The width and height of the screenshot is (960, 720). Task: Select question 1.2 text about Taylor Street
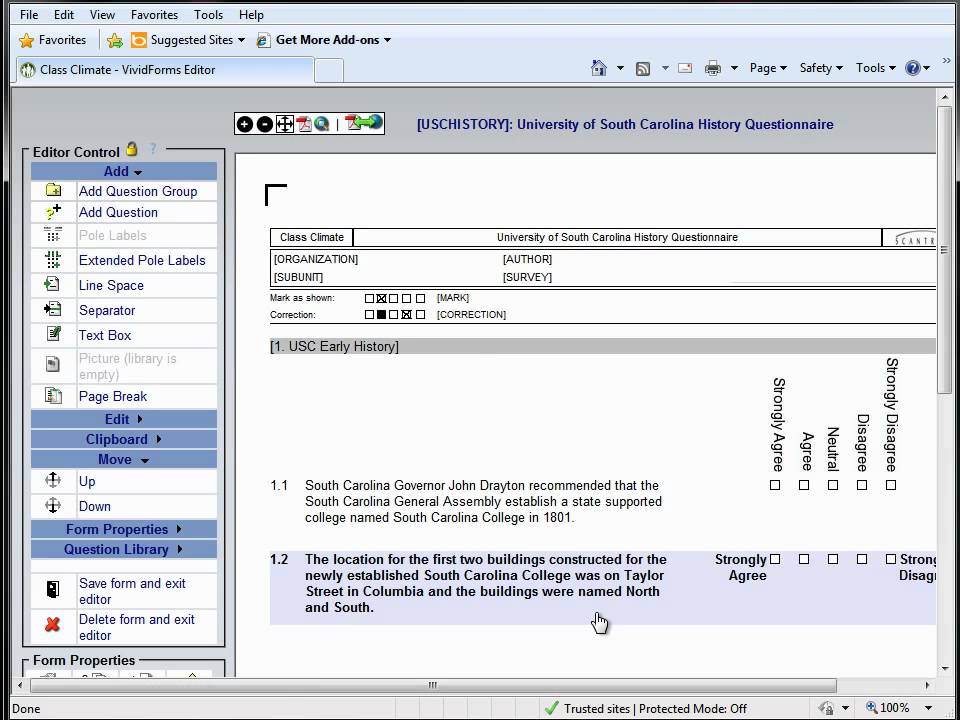(486, 583)
